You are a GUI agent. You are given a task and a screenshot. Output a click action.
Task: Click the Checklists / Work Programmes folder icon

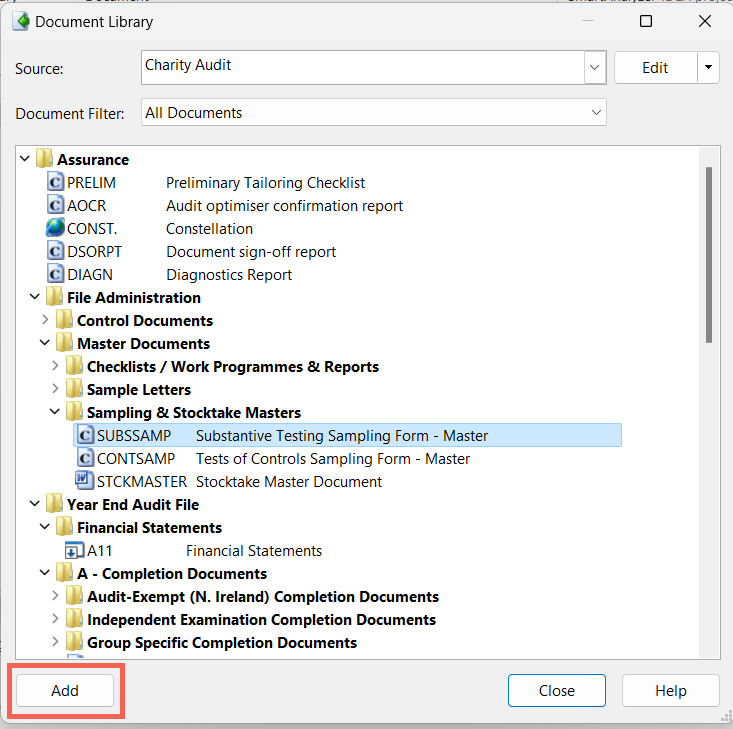tap(74, 366)
